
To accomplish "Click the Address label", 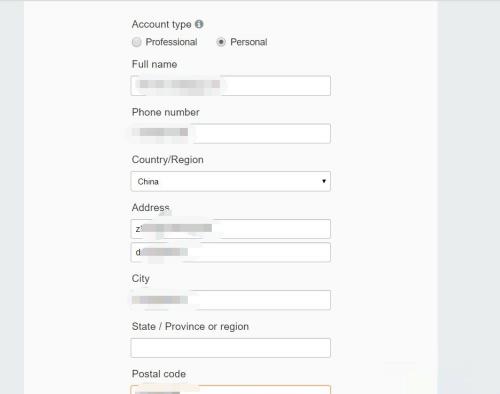I will click(151, 207).
